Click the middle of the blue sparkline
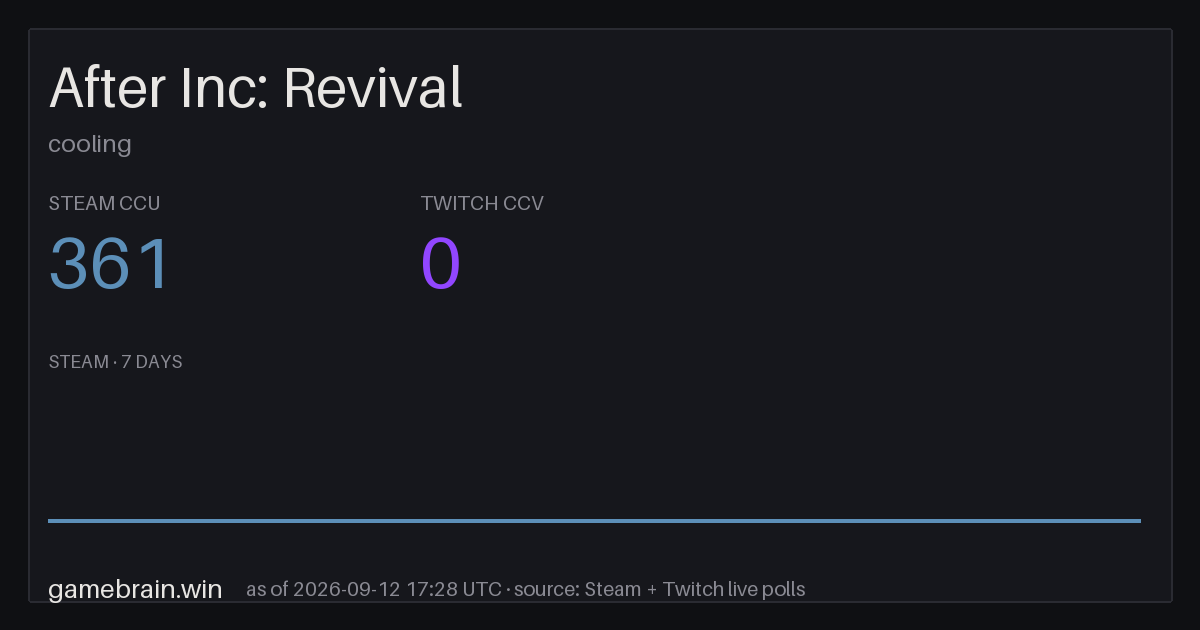This screenshot has height=630, width=1200. tap(594, 520)
